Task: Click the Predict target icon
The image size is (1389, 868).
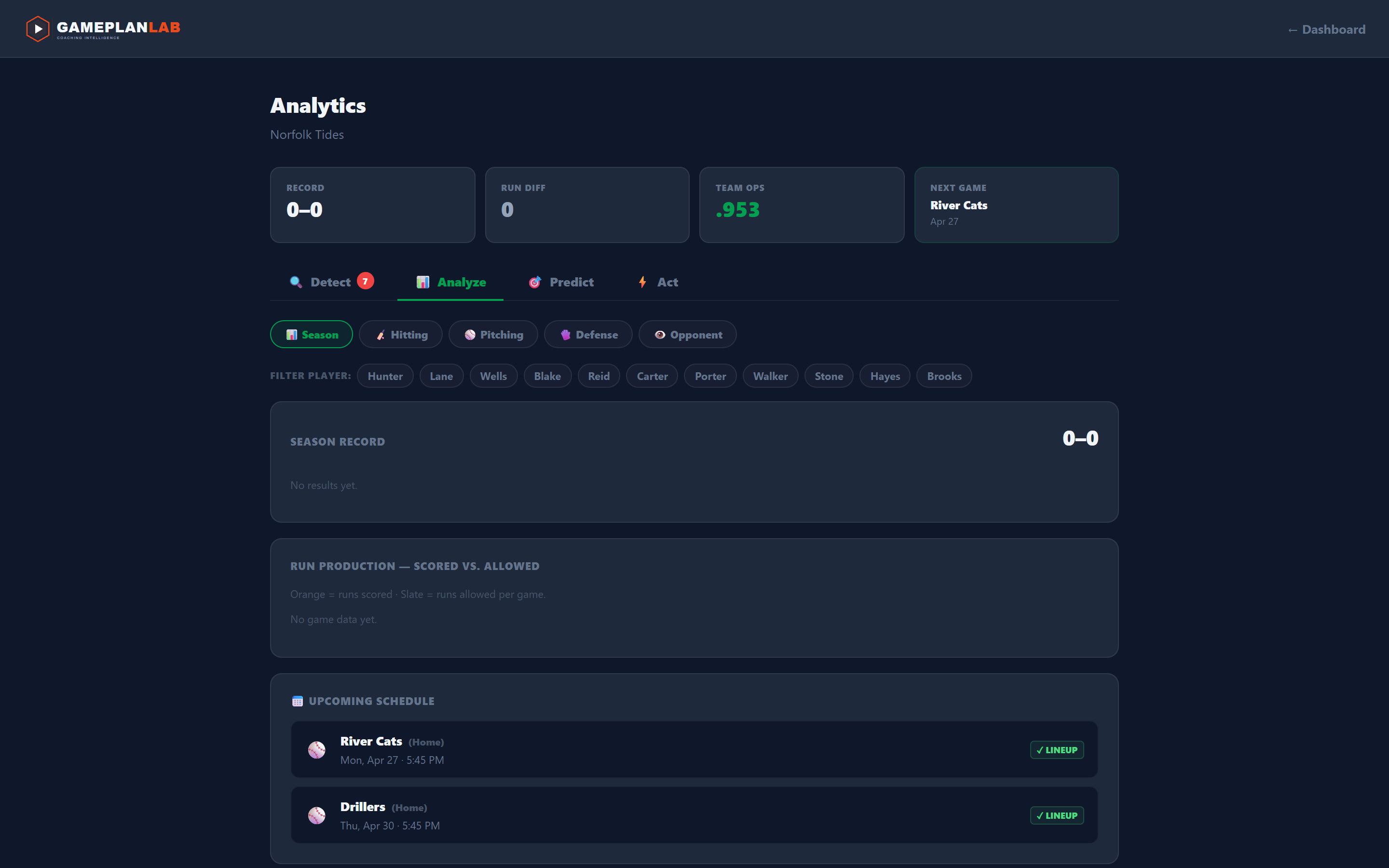Action: click(x=535, y=282)
